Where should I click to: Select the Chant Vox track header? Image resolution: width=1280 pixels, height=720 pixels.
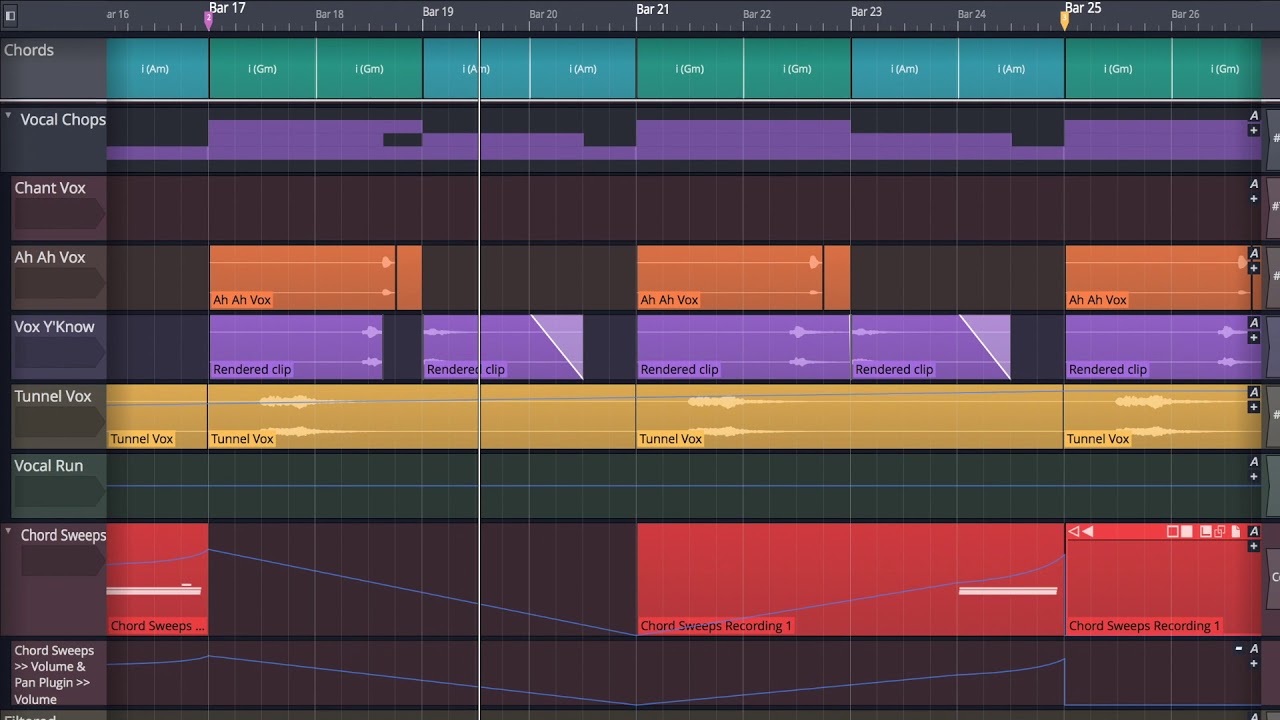click(x=59, y=209)
